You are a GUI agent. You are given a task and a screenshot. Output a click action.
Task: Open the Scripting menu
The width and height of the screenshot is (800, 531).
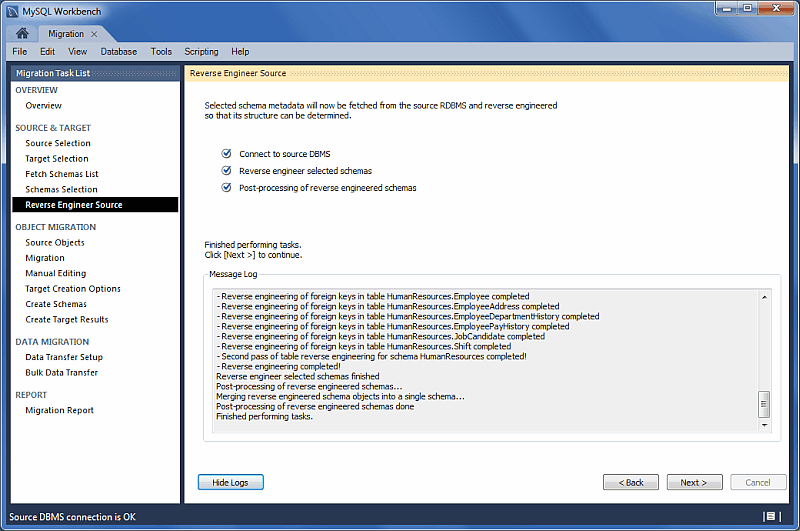click(201, 51)
